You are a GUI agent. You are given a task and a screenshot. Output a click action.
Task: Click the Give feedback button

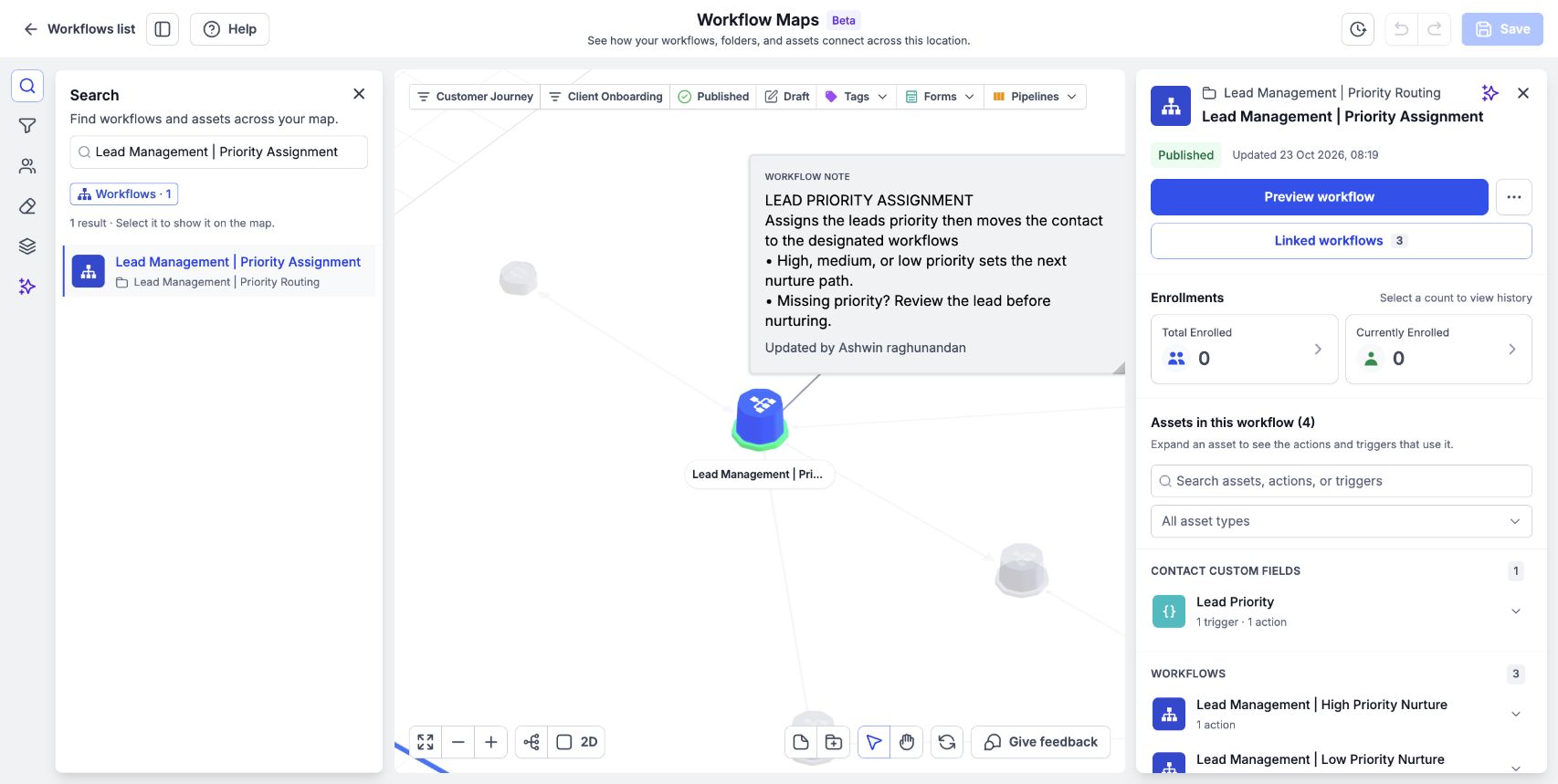click(1040, 742)
